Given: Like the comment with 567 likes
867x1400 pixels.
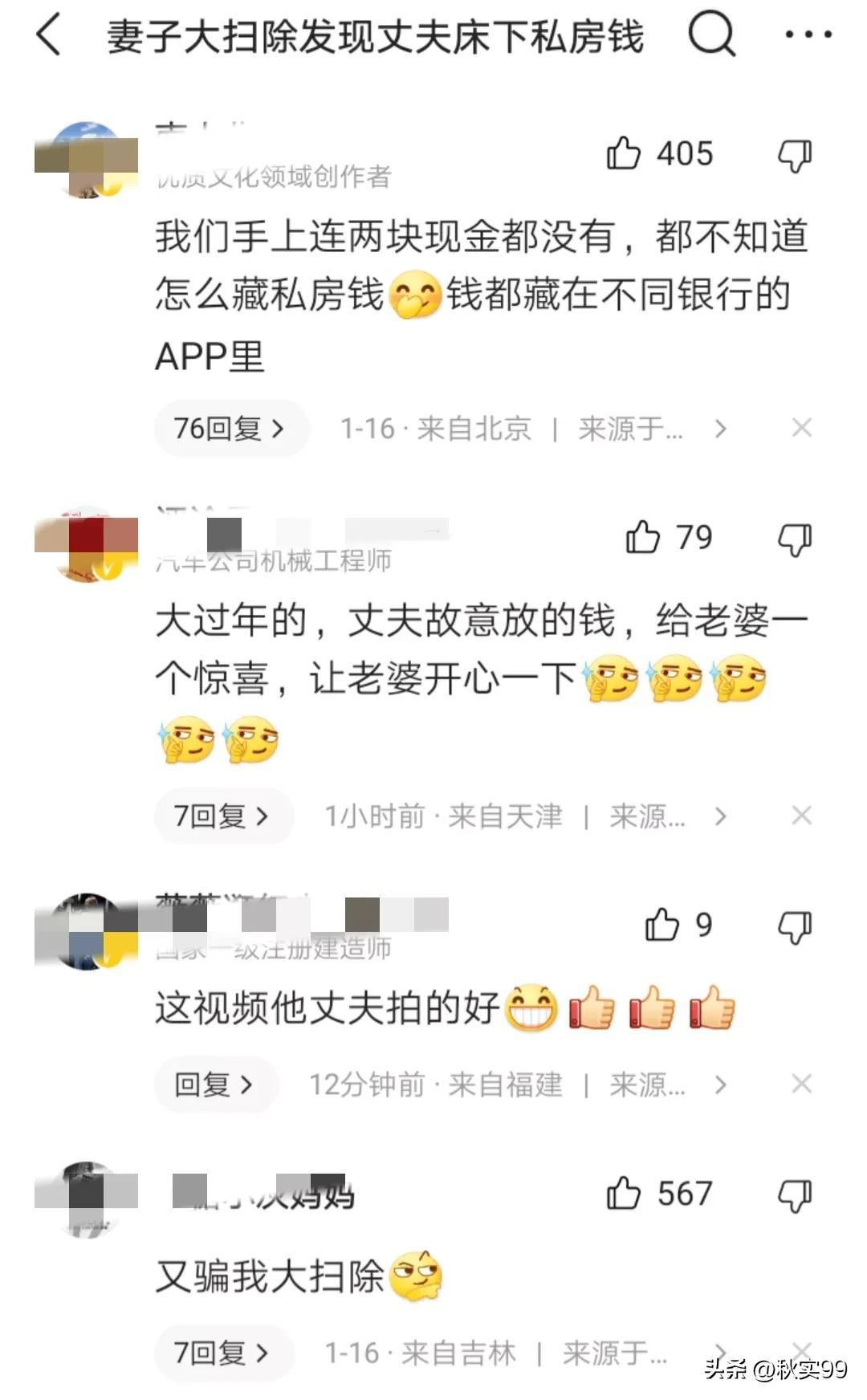Looking at the screenshot, I should click(x=624, y=1193).
